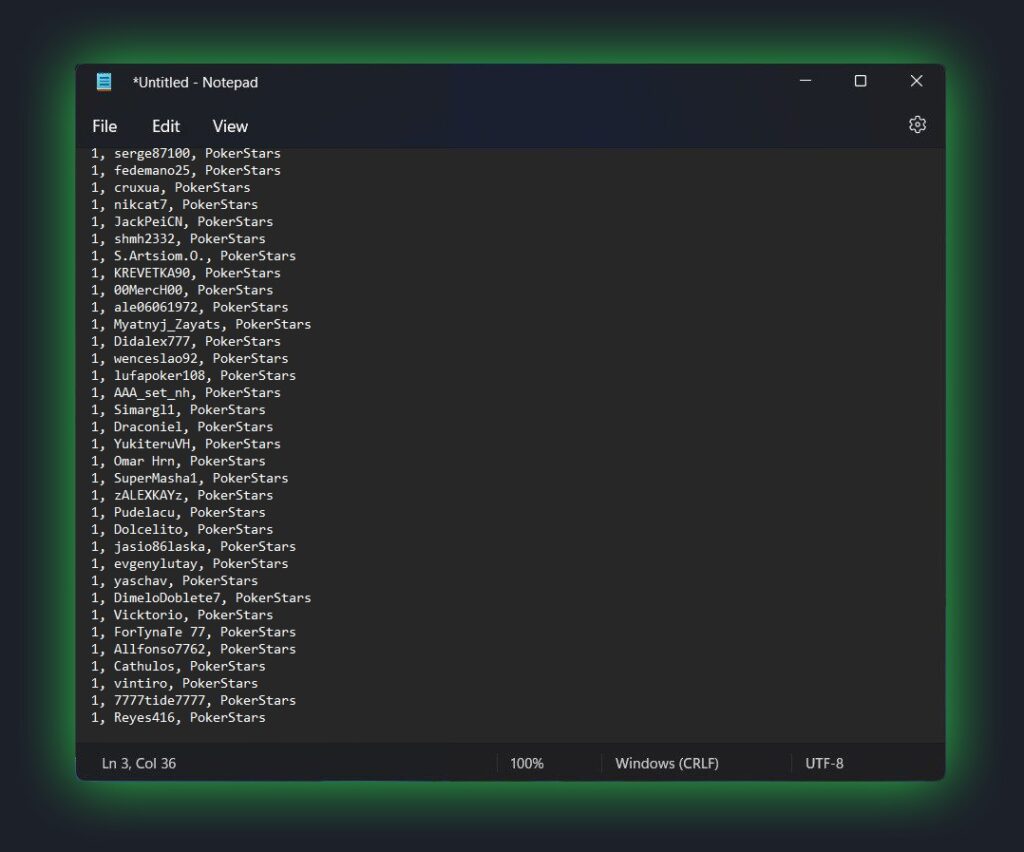
Task: Open the Edit menu
Action: tap(166, 126)
